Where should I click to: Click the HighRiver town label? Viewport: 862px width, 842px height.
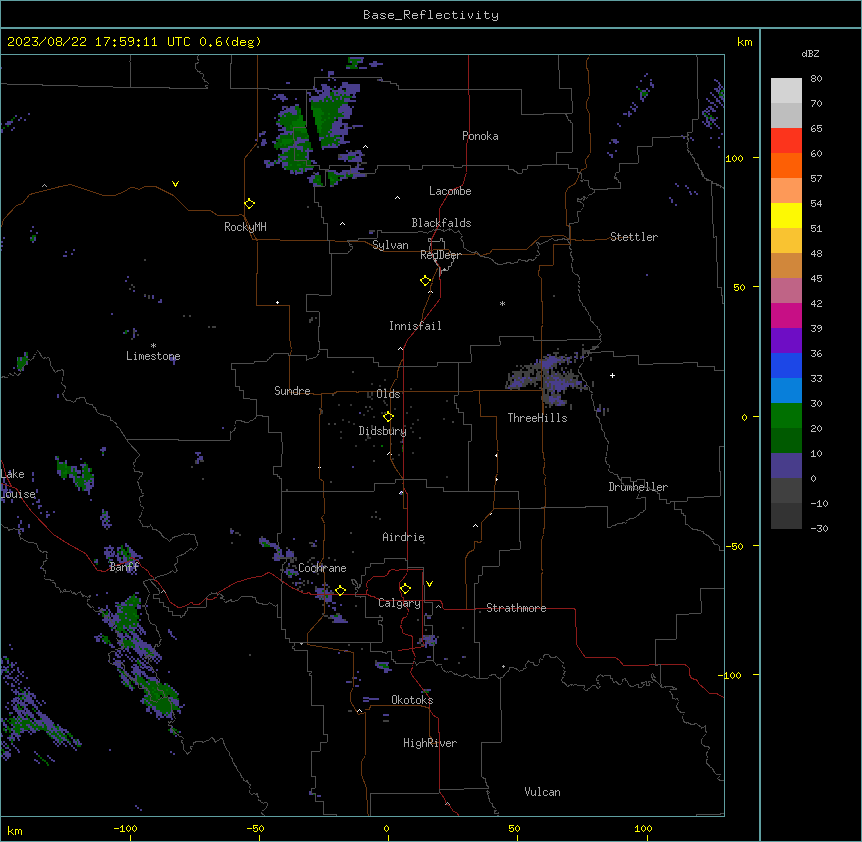(x=430, y=743)
